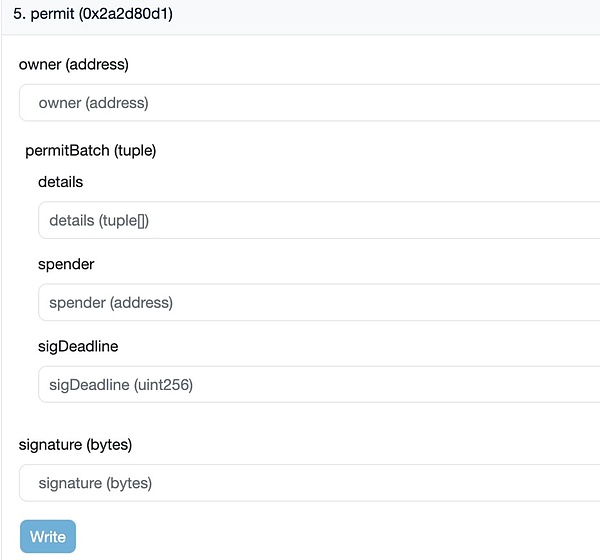Click the "spender" label text

pyautogui.click(x=66, y=264)
